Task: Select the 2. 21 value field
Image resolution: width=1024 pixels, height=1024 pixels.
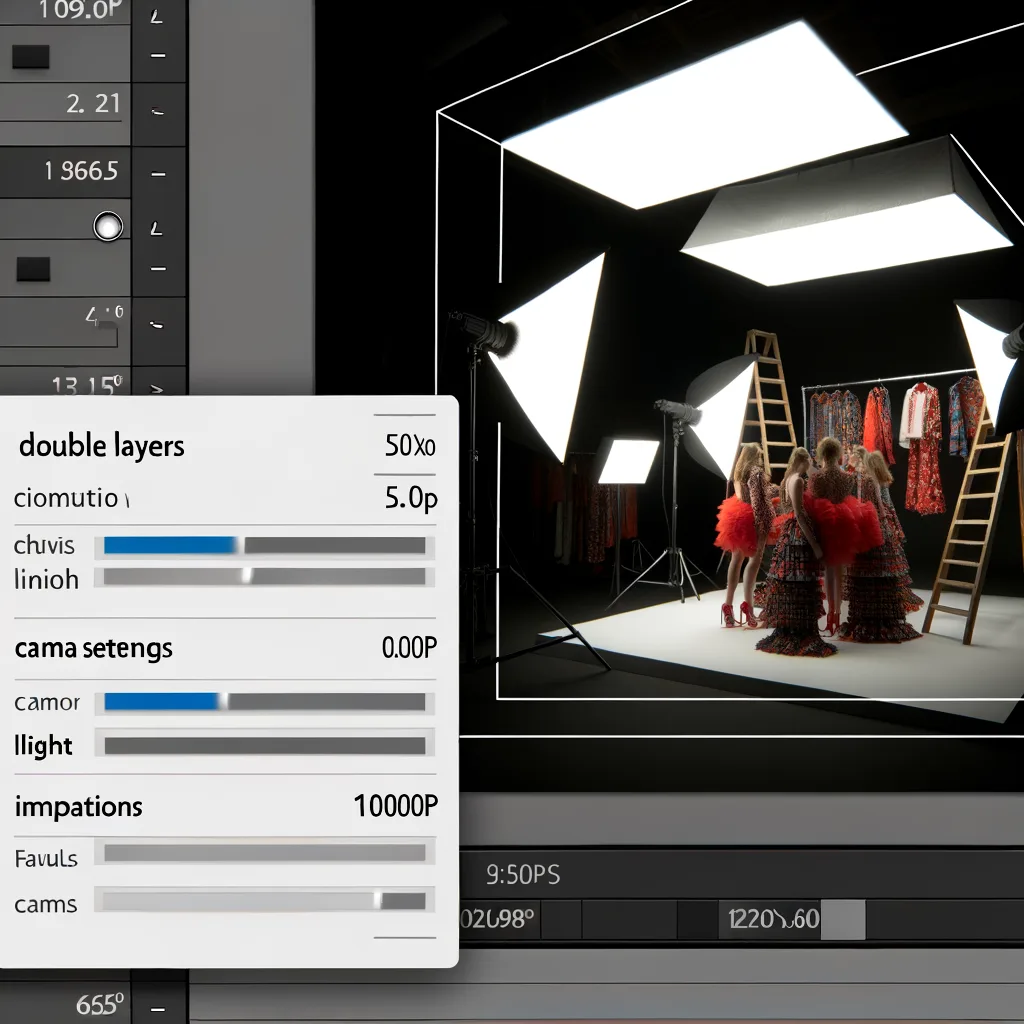Action: [x=92, y=104]
